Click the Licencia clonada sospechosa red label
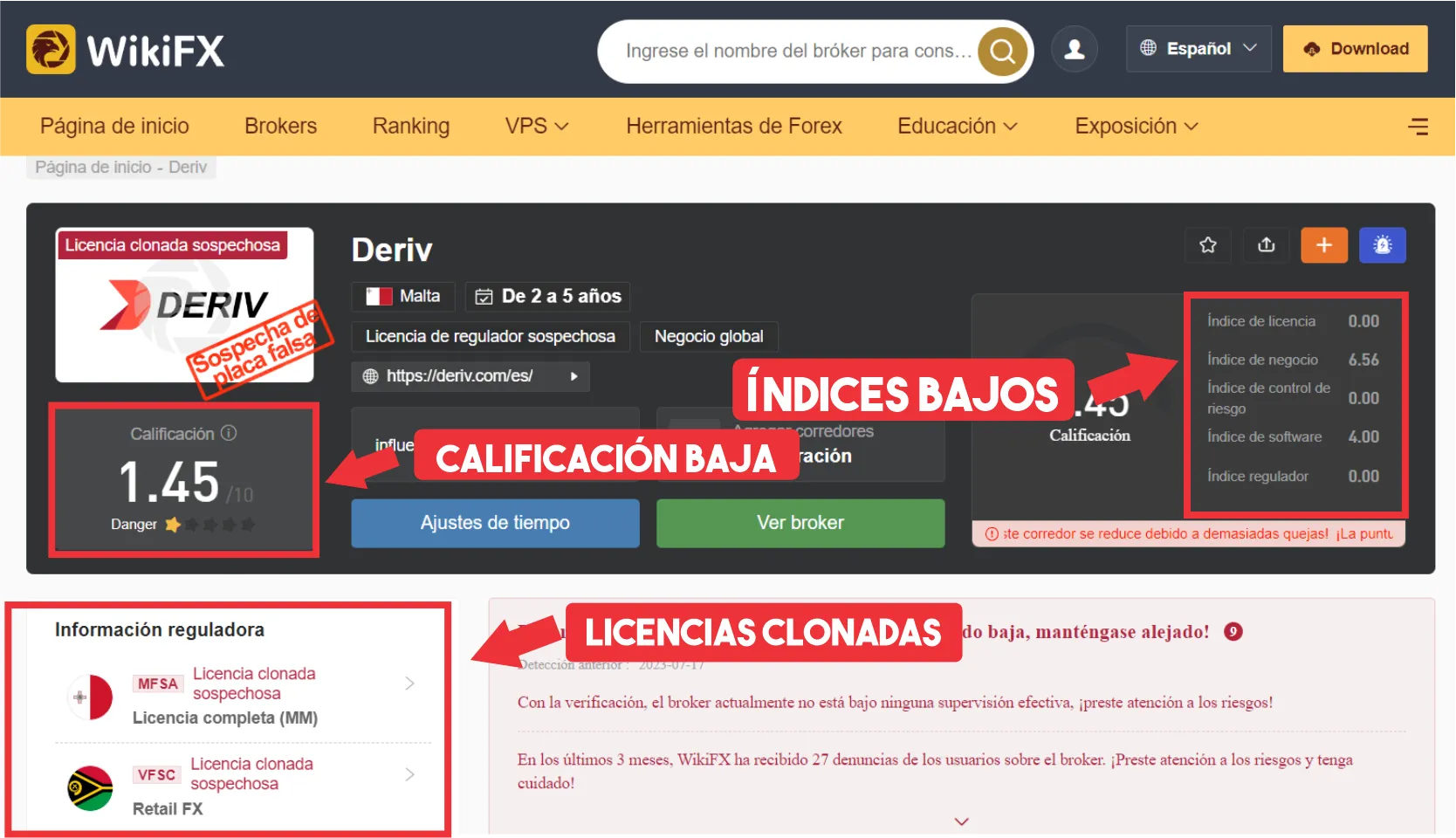This screenshot has width=1456, height=838. 173,245
